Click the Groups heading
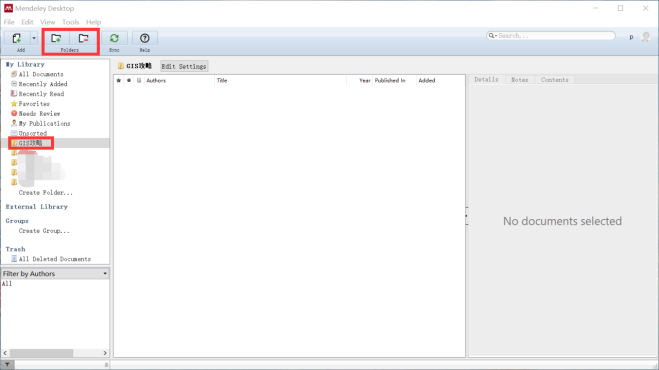The width and height of the screenshot is (659, 370). [17, 221]
